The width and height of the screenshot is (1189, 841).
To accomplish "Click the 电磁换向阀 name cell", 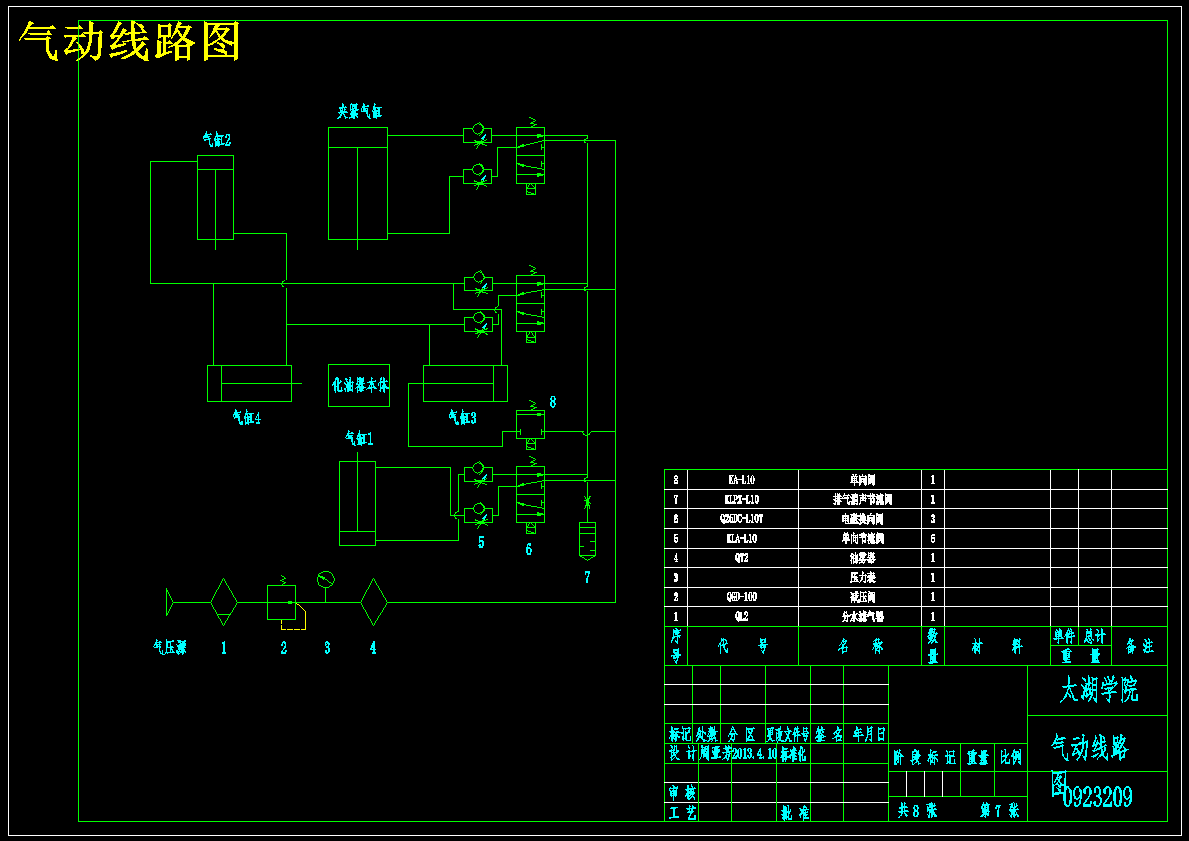I will [860, 519].
